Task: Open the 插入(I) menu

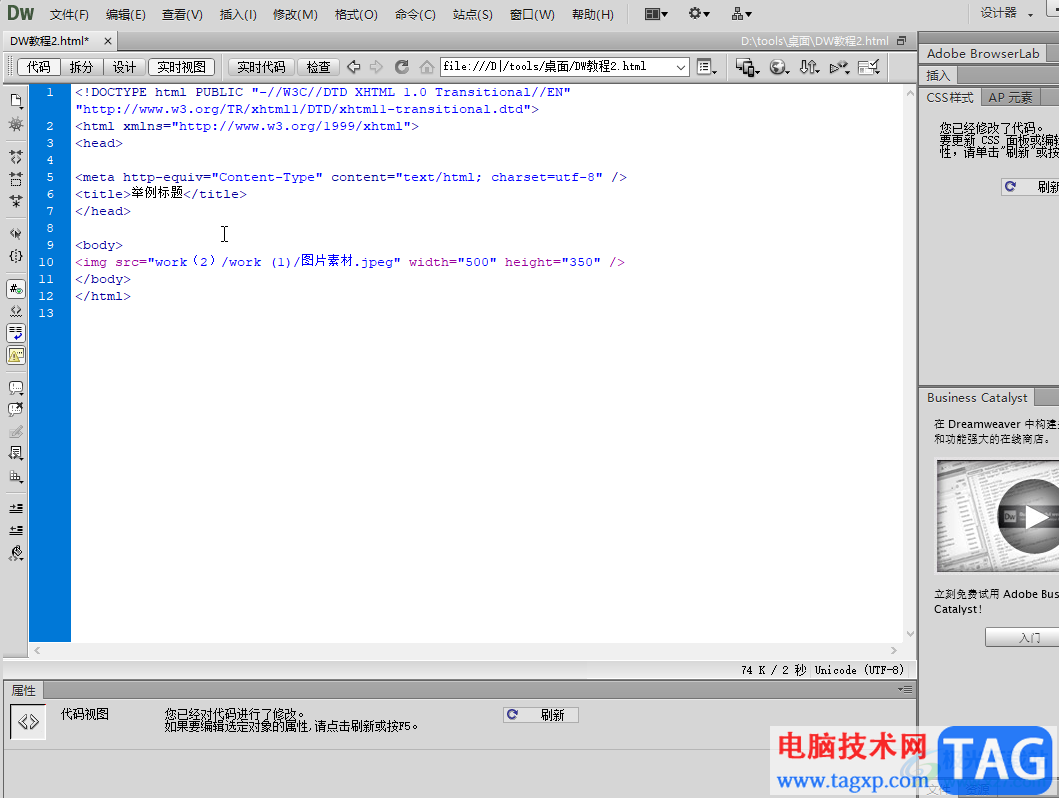Action: click(238, 14)
